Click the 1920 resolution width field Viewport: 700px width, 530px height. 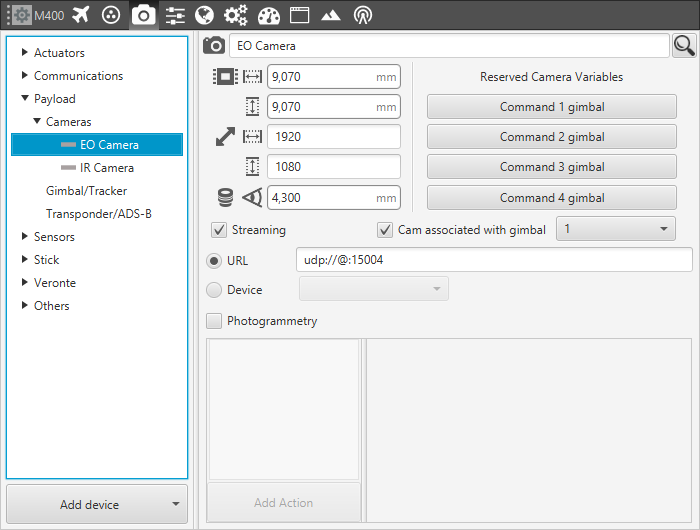point(334,137)
